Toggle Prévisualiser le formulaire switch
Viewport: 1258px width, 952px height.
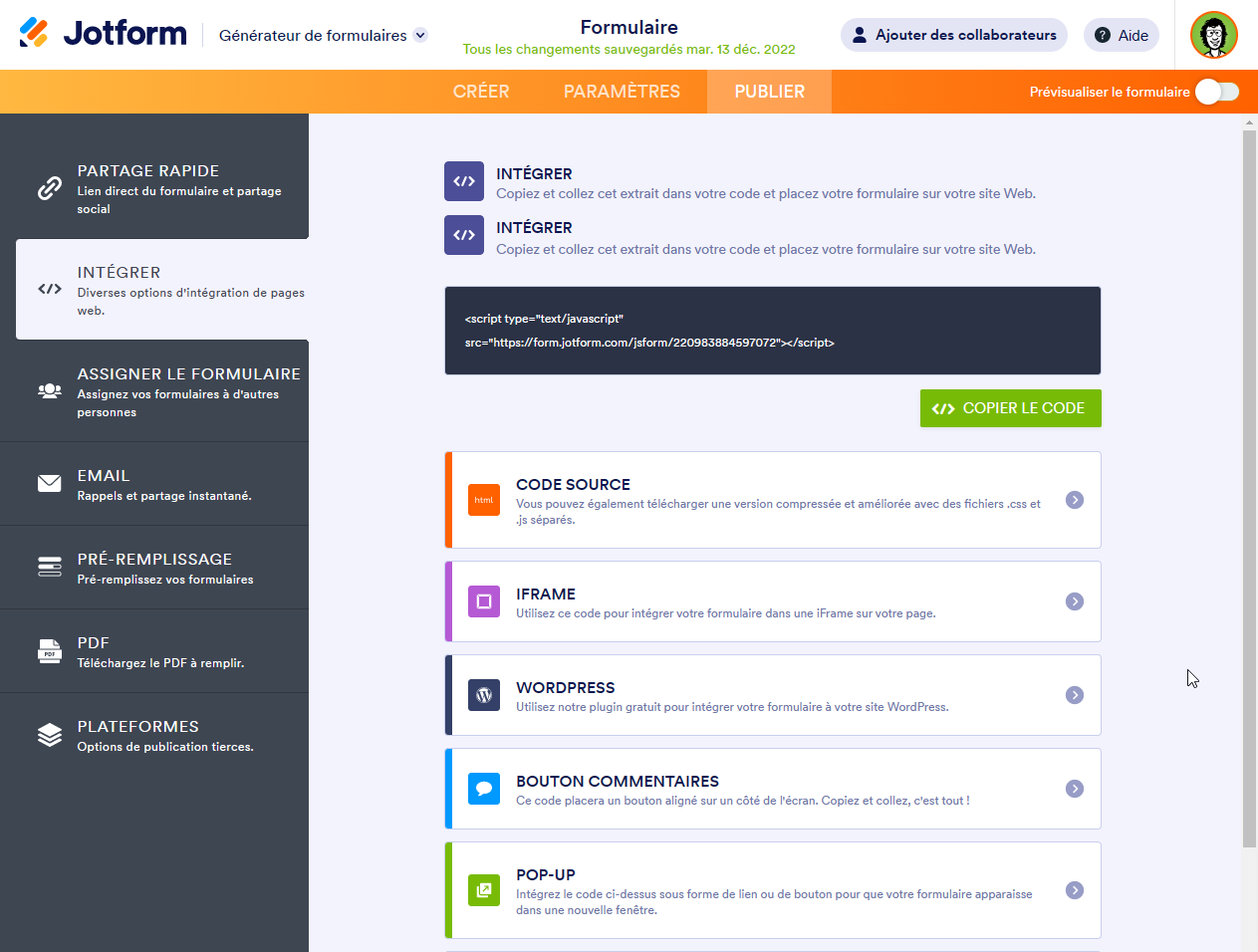click(x=1217, y=92)
